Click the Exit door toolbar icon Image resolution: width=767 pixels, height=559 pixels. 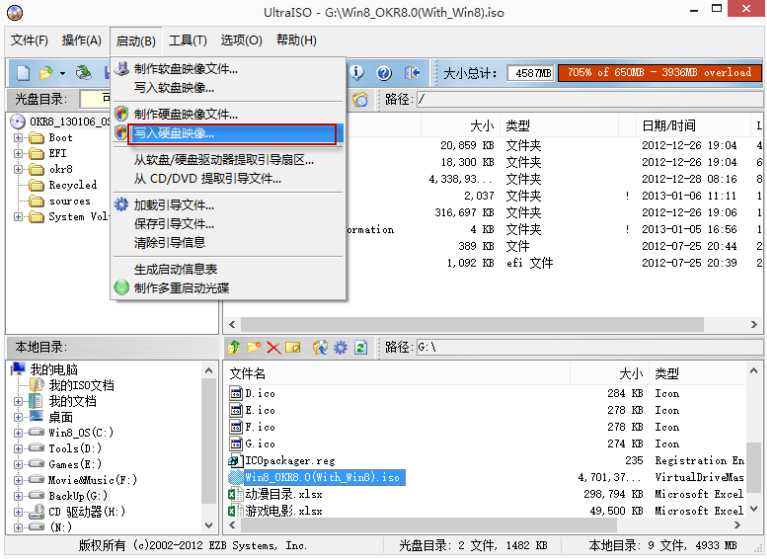412,73
